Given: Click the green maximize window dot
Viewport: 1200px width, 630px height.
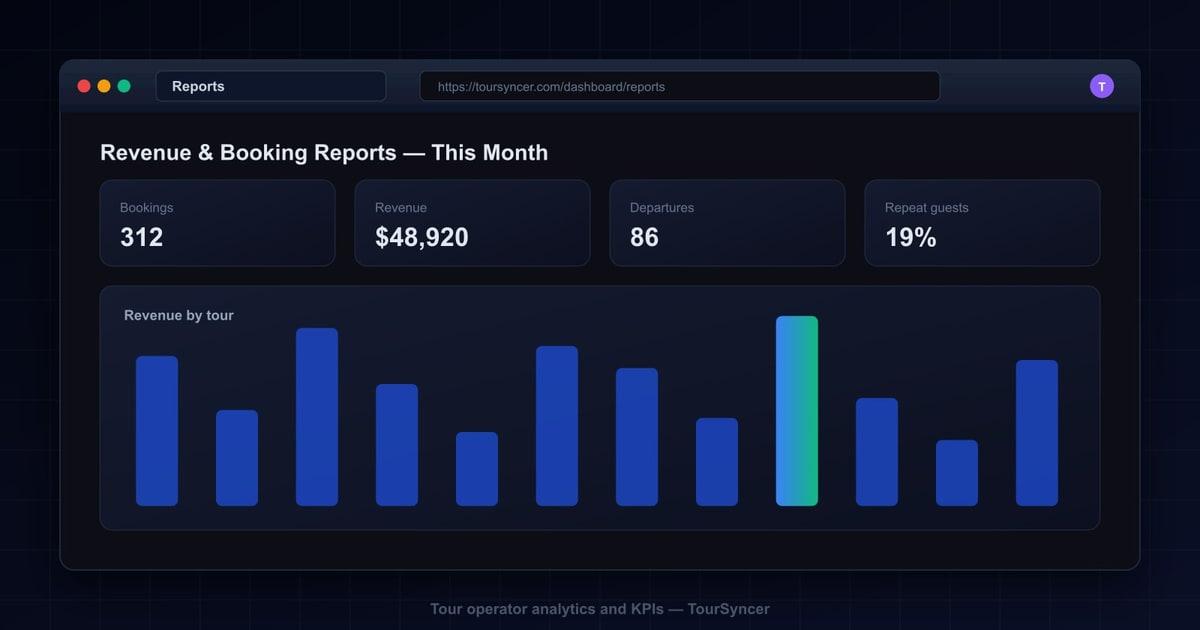Looking at the screenshot, I should point(124,86).
